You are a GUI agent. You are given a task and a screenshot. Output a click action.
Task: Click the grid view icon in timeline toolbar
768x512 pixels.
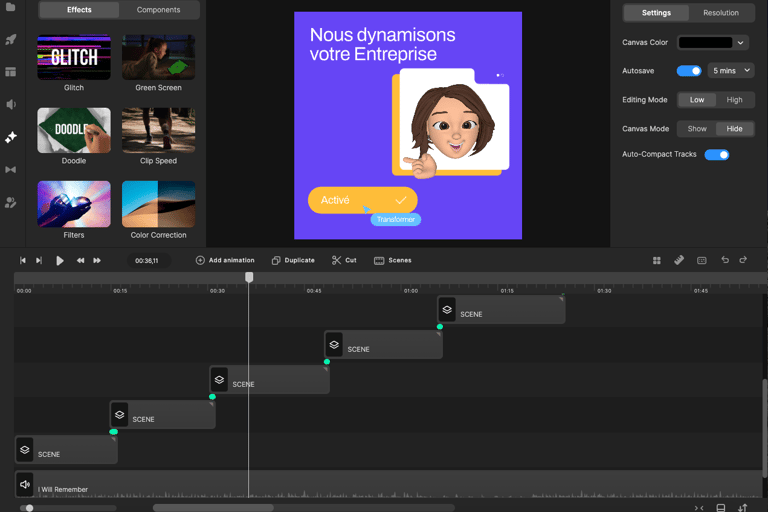(657, 260)
